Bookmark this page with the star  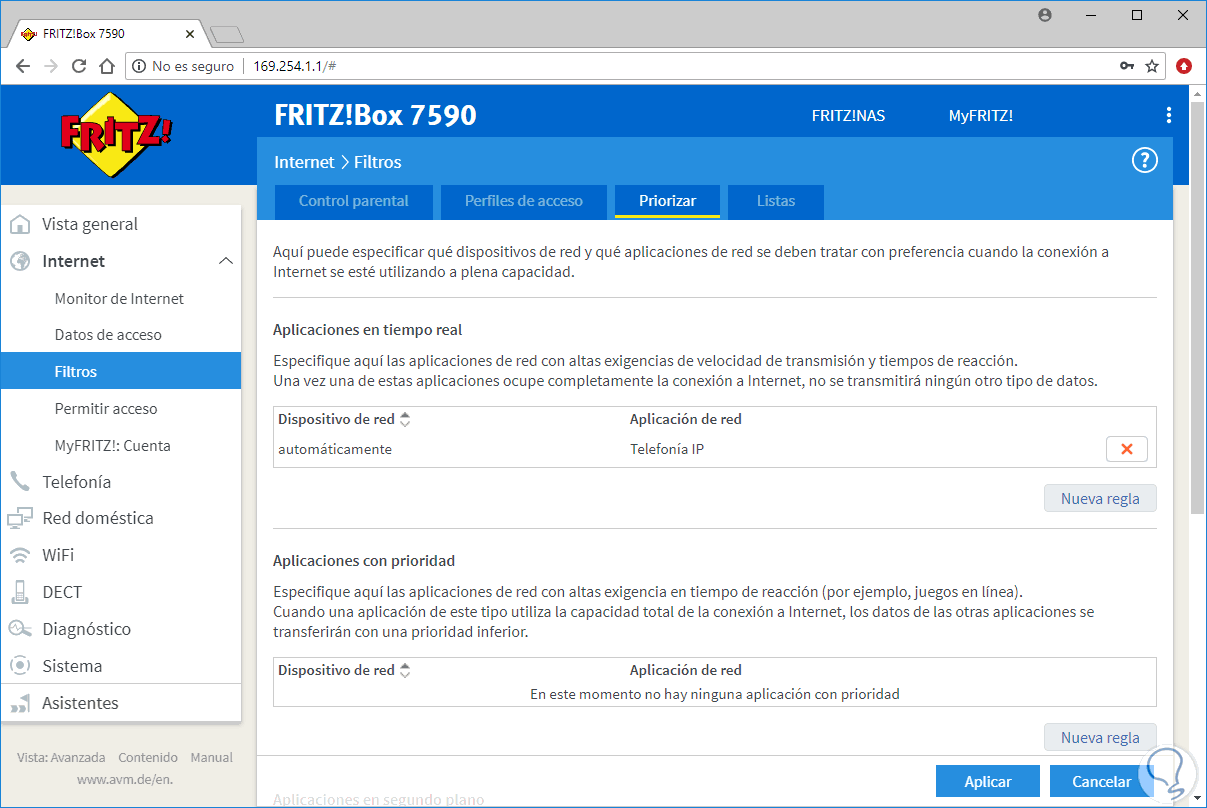click(x=1152, y=66)
